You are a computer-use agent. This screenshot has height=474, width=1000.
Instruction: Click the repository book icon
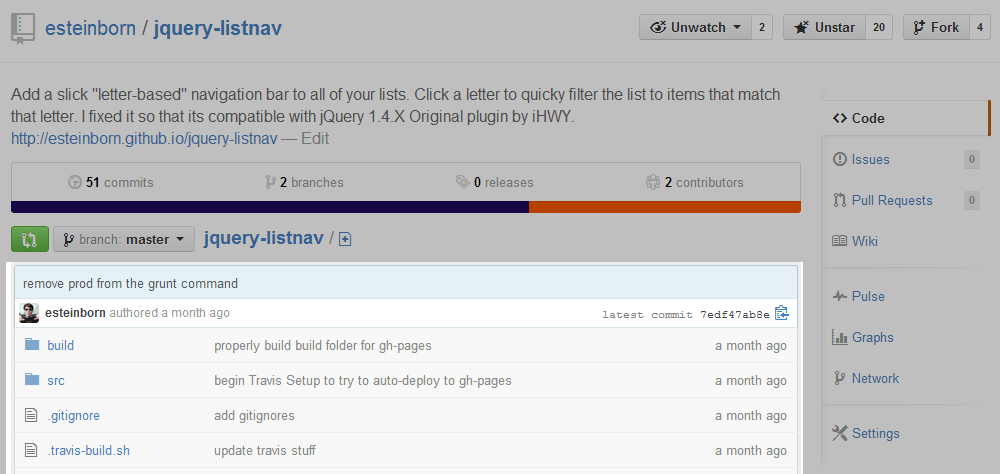click(x=24, y=28)
